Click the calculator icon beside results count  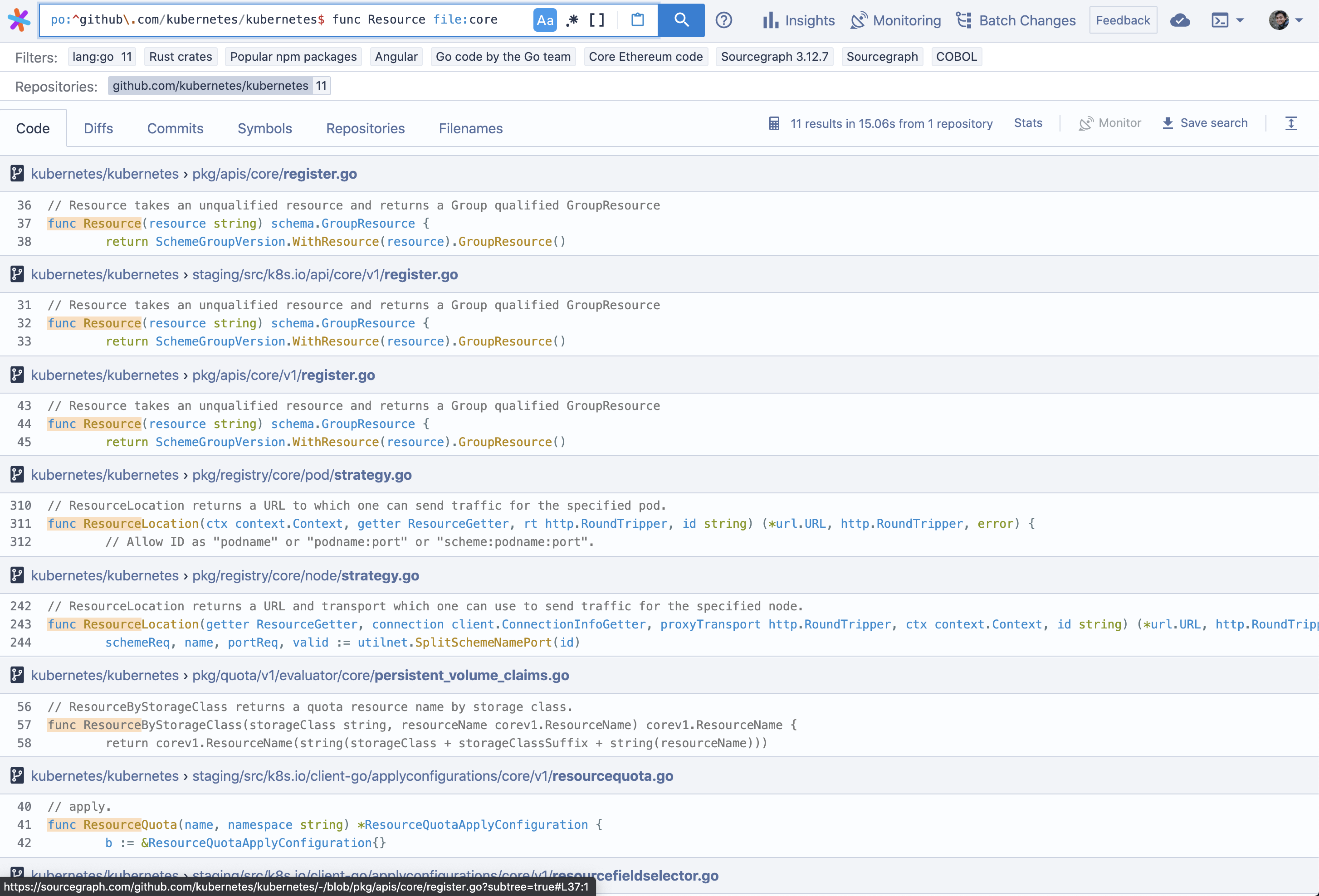point(774,123)
